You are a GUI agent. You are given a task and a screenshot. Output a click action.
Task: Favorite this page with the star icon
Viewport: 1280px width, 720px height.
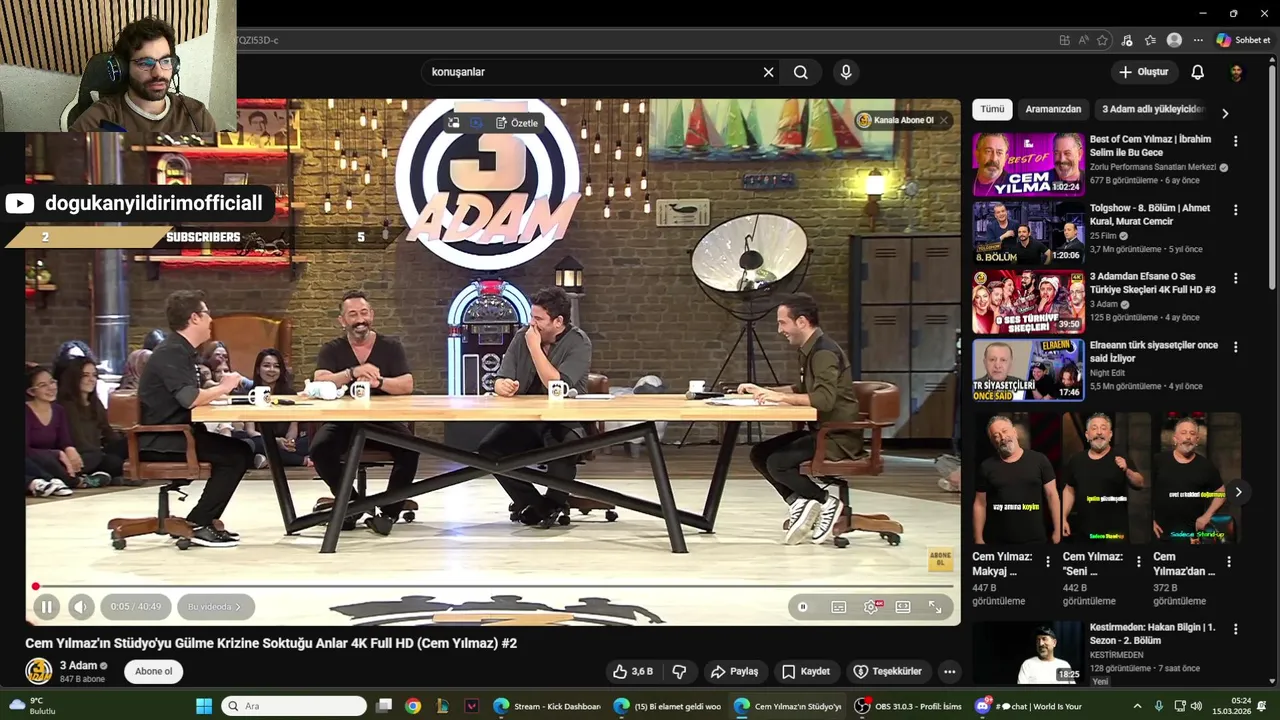pyautogui.click(x=1102, y=40)
